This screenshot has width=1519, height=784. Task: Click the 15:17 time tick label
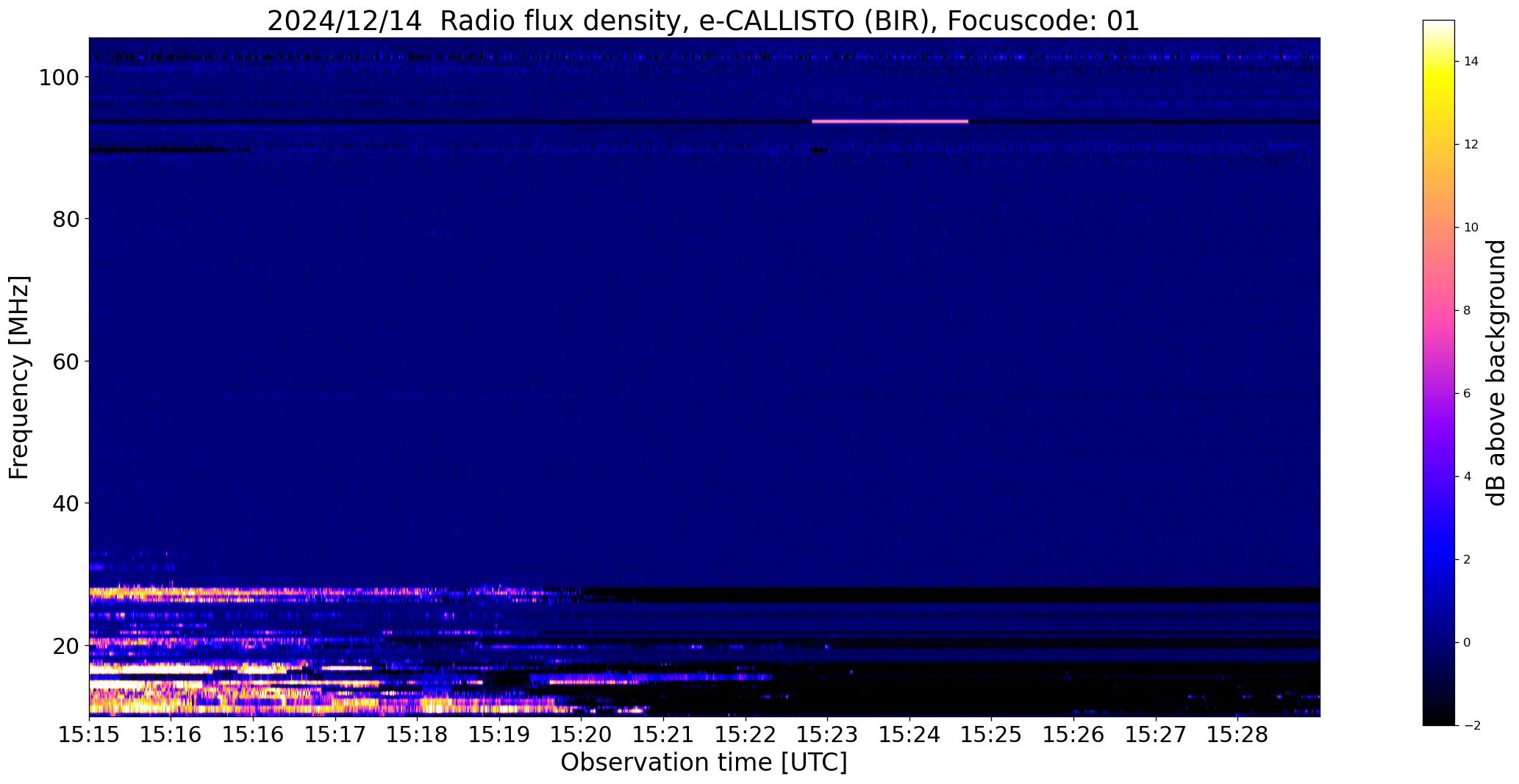point(335,734)
